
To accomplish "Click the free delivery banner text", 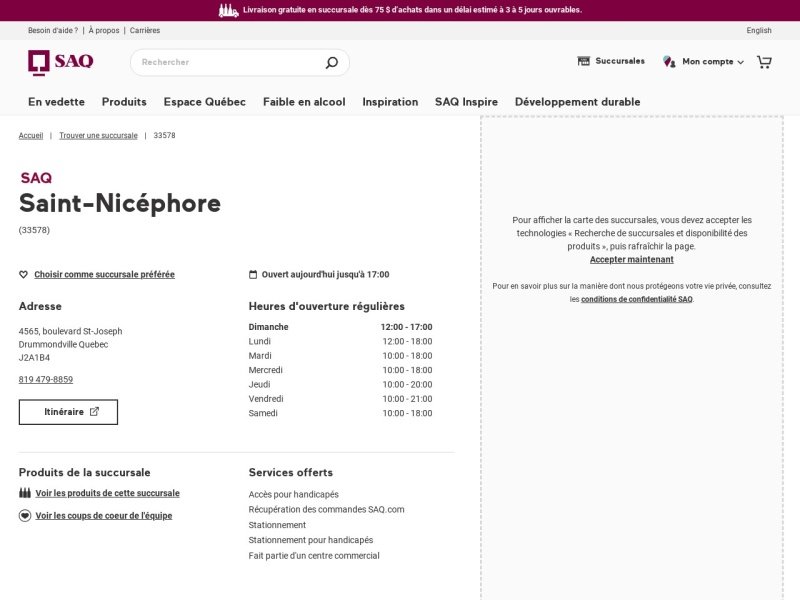I will 412,10.
